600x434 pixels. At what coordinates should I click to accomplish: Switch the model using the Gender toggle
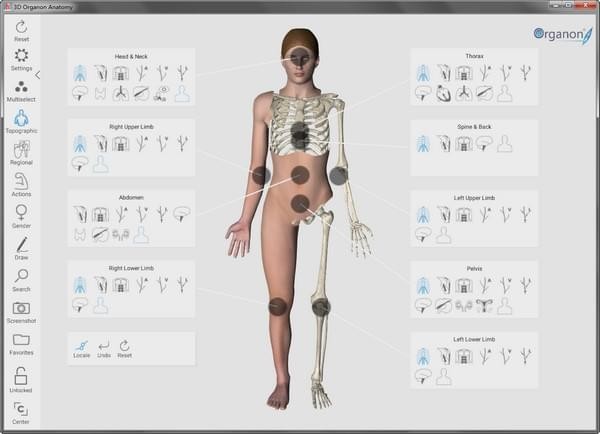tap(21, 213)
